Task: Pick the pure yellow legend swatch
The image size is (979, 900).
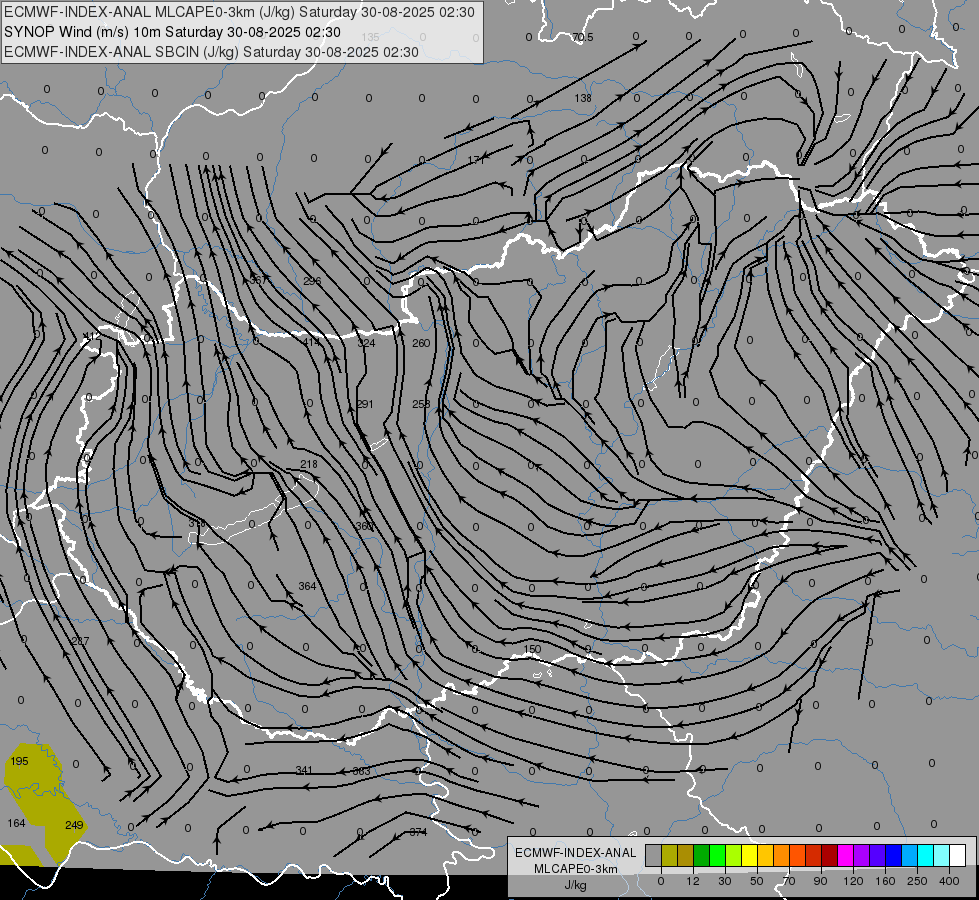Action: pos(750,855)
